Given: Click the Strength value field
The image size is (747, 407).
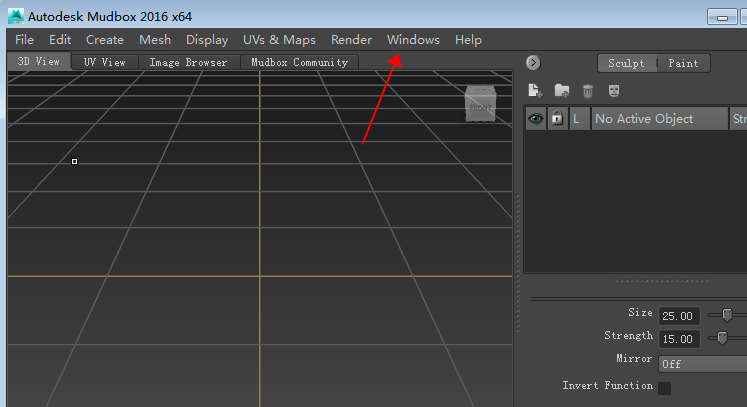Looking at the screenshot, I should pyautogui.click(x=679, y=339).
